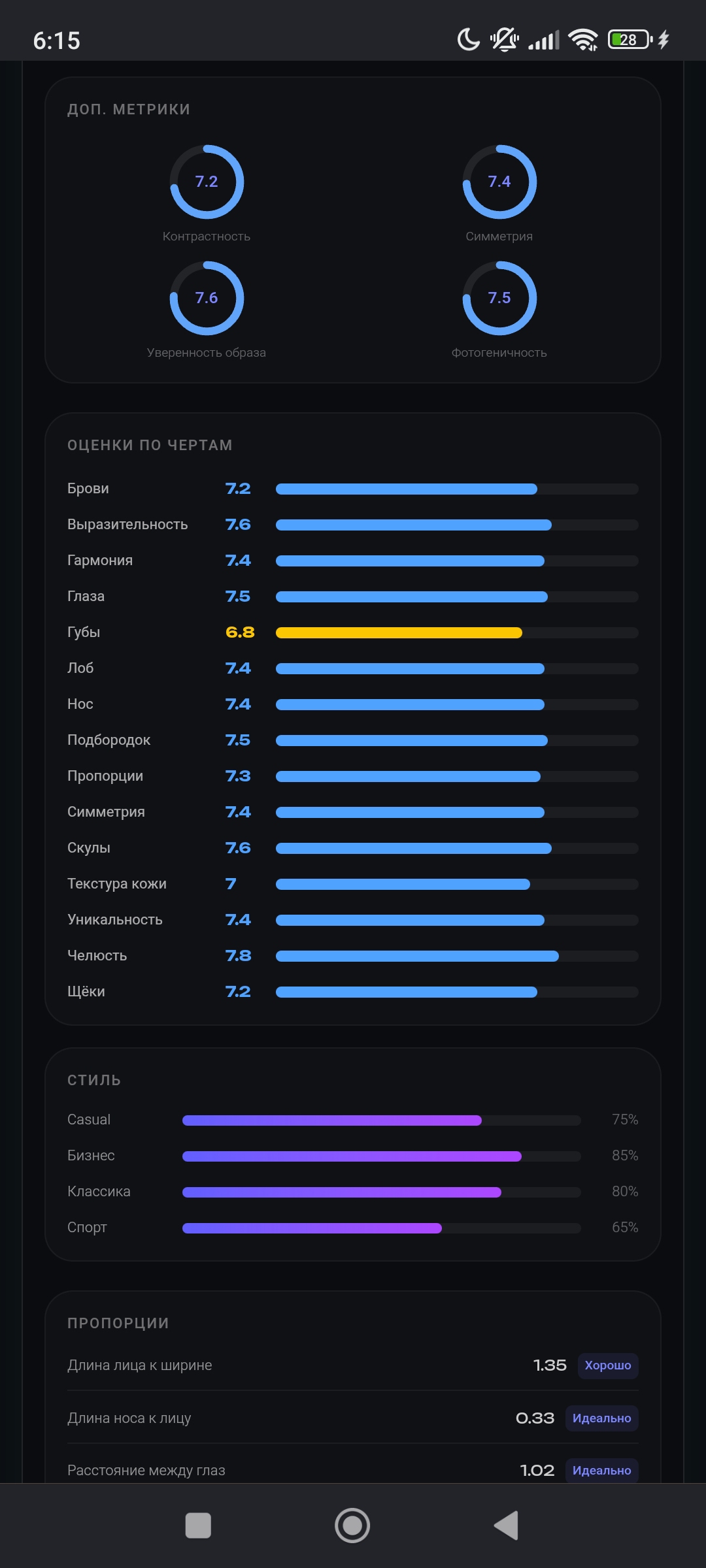The width and height of the screenshot is (706, 1568).
Task: Select the Текстура кожи row
Action: coord(353,884)
